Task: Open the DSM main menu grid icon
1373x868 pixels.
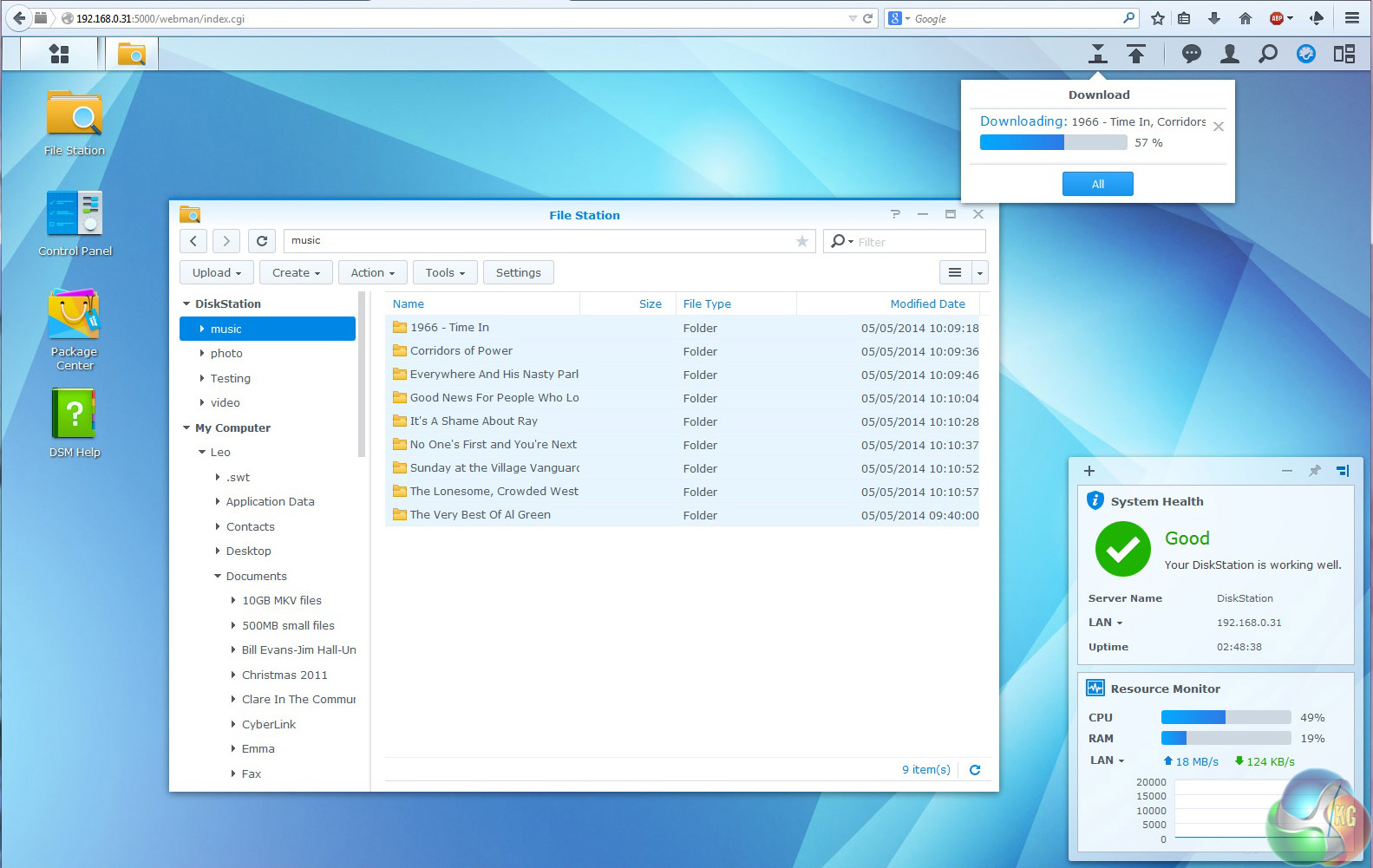Action: pos(59,55)
